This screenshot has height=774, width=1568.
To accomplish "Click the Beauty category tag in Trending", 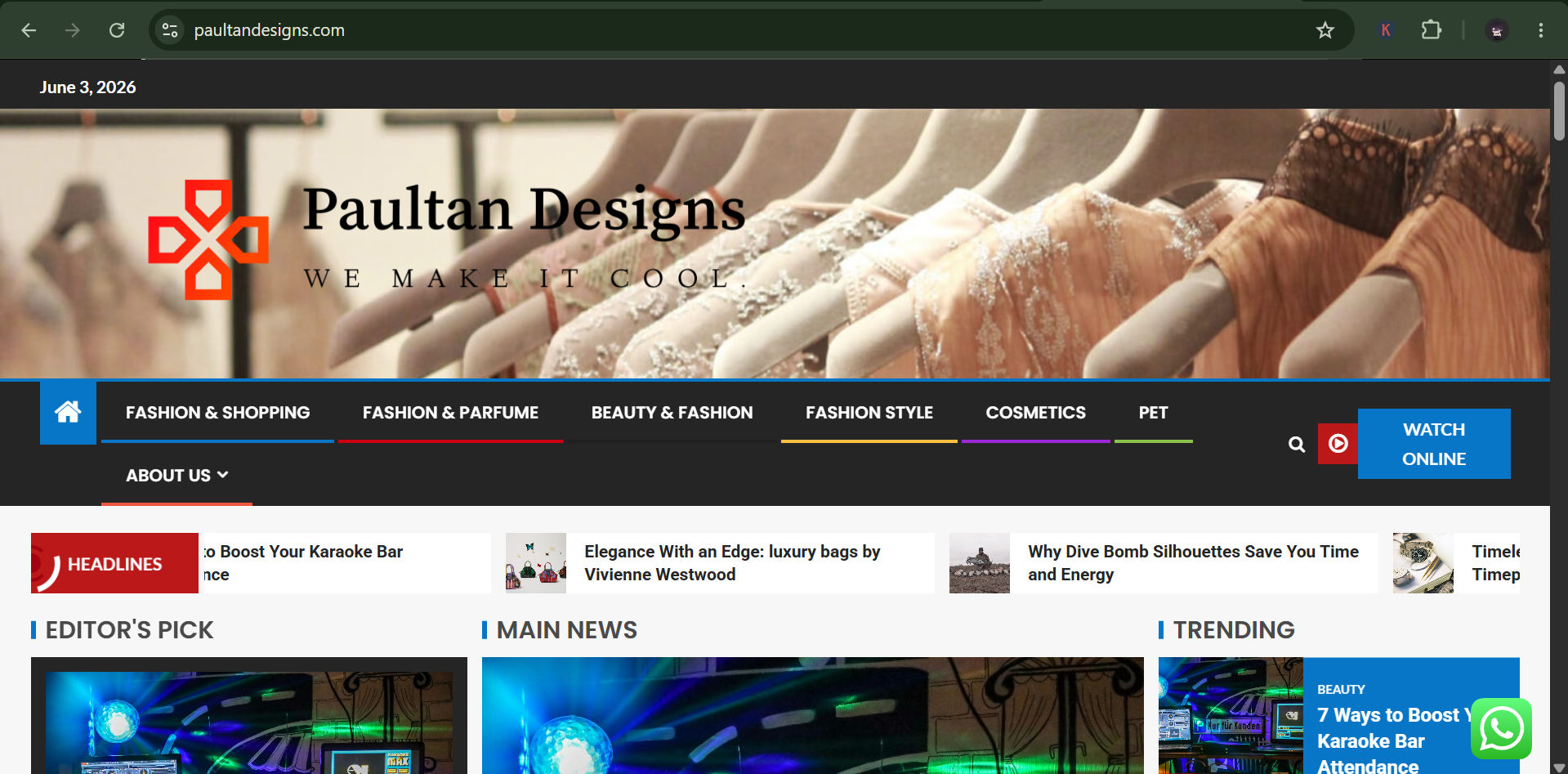I will point(1341,689).
